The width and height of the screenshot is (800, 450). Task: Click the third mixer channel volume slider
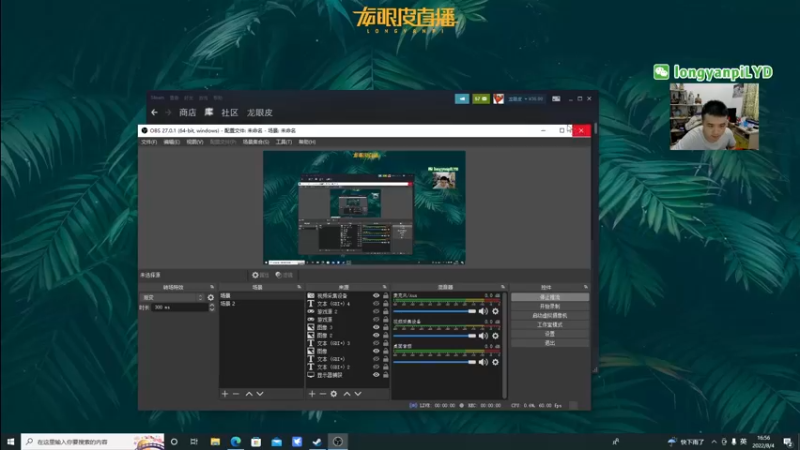pyautogui.click(x=434, y=362)
